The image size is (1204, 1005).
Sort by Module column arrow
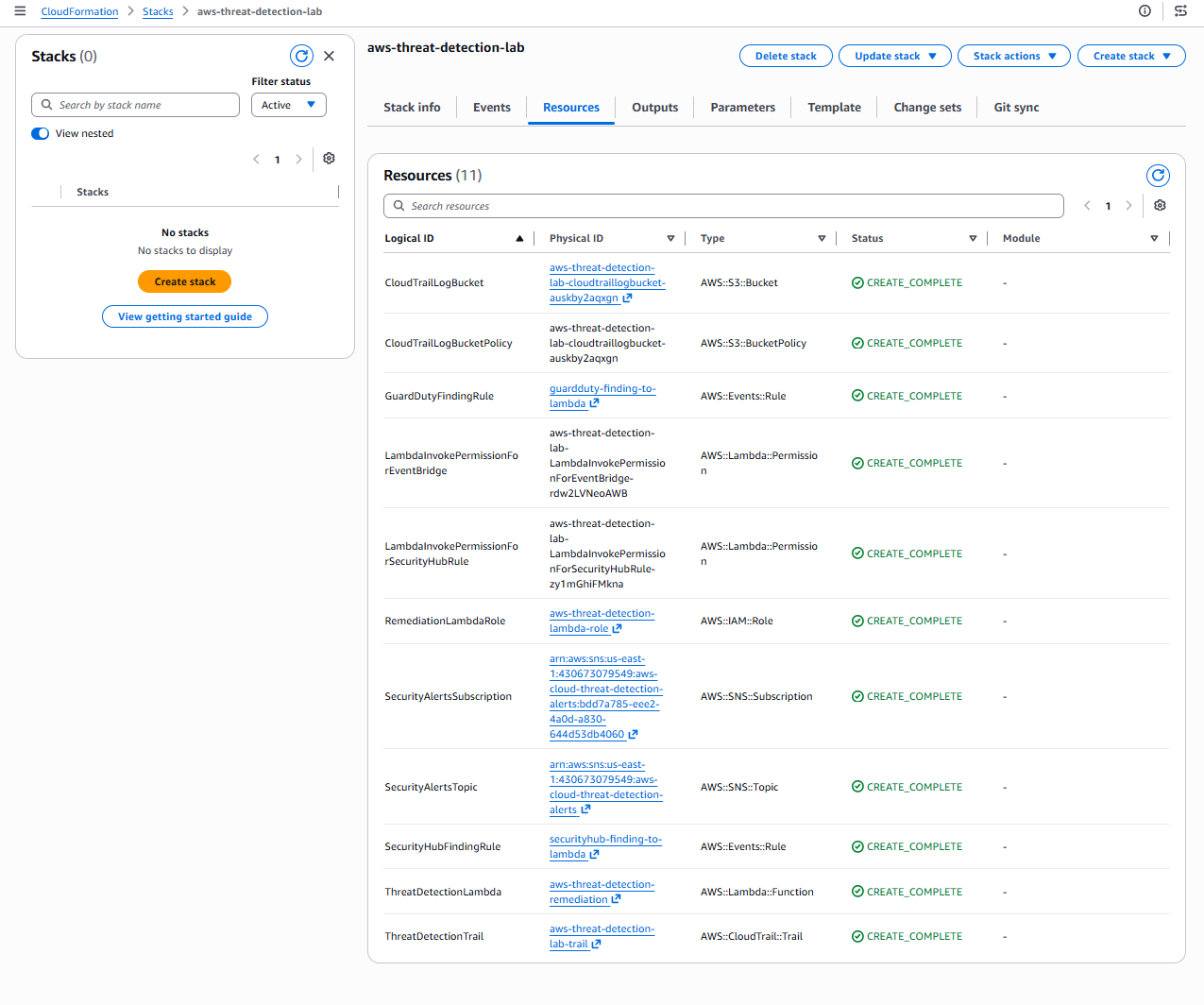1154,239
